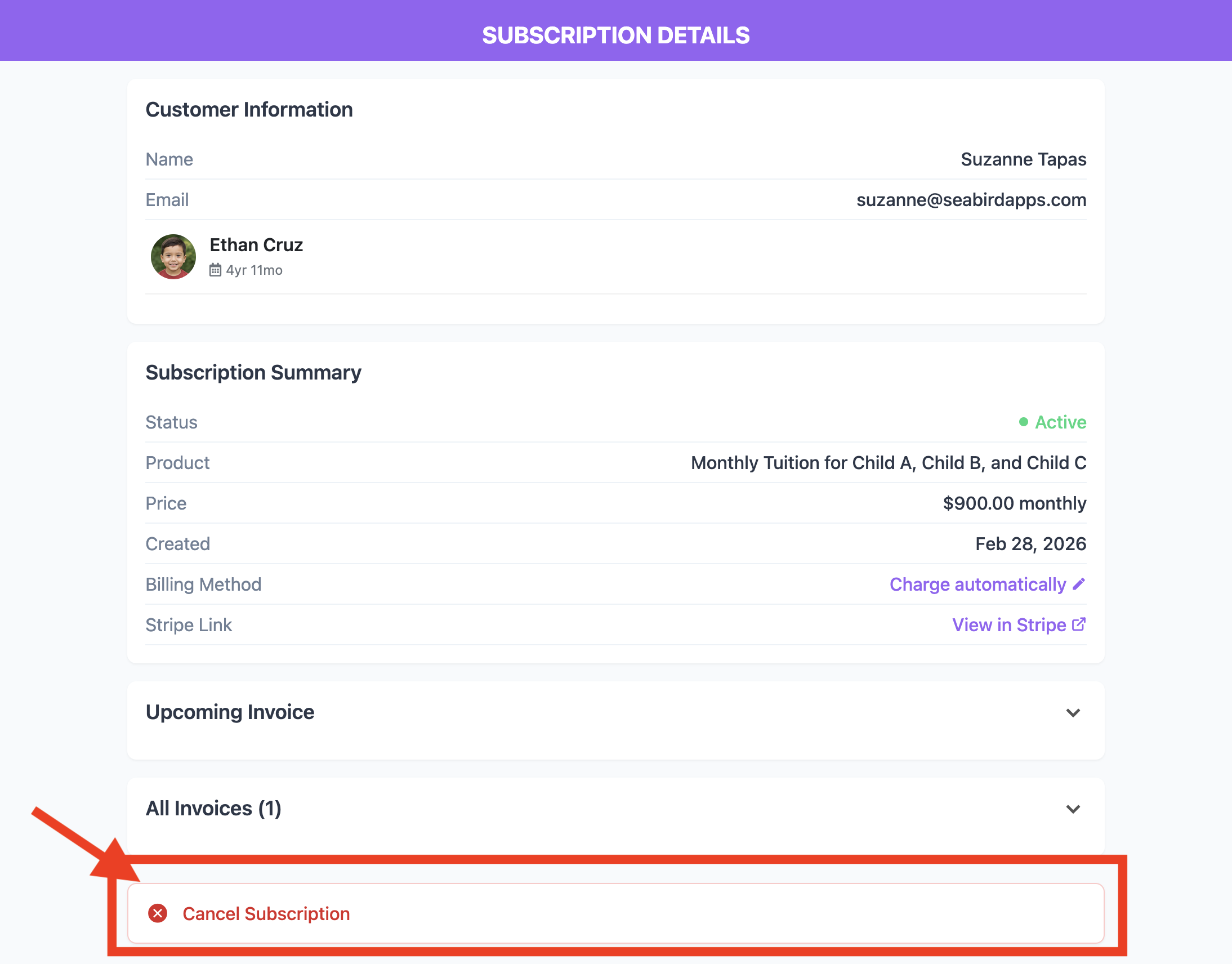Select the Ethan Cruz child name
Viewport: 1232px width, 964px height.
coord(256,245)
